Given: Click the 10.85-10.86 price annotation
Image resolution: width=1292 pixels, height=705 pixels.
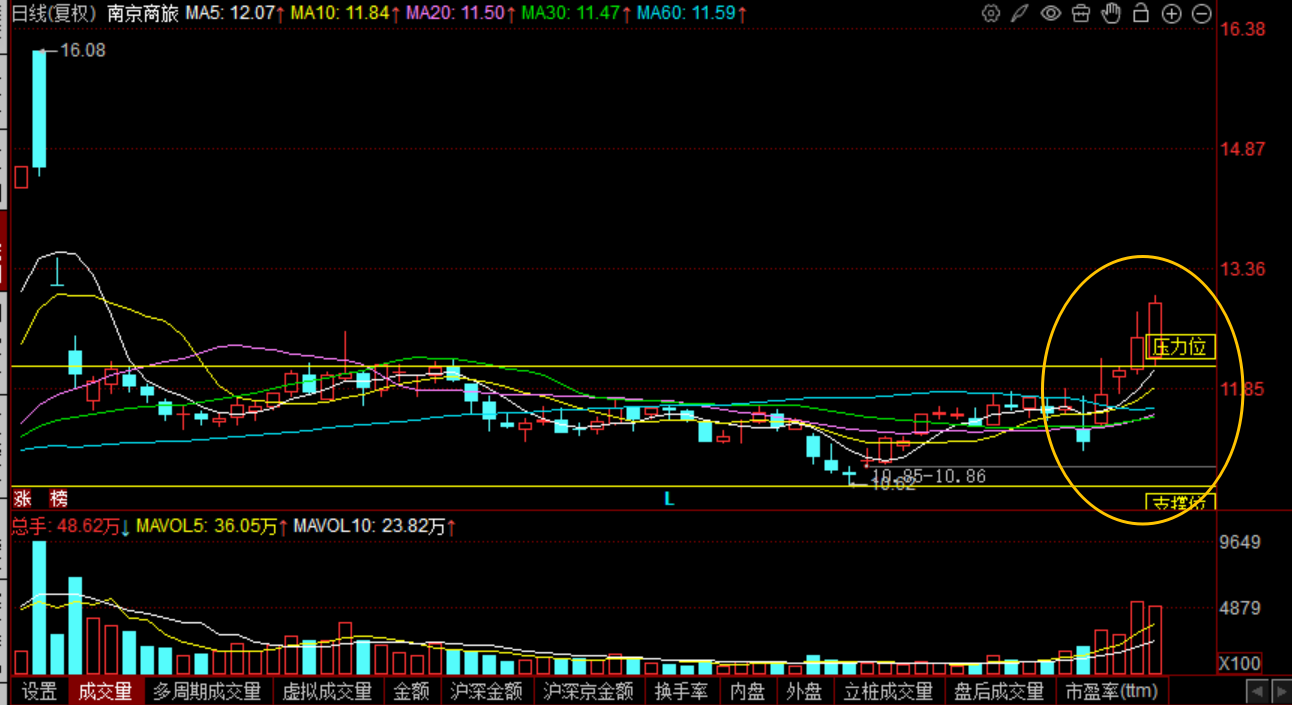Looking at the screenshot, I should tap(929, 476).
